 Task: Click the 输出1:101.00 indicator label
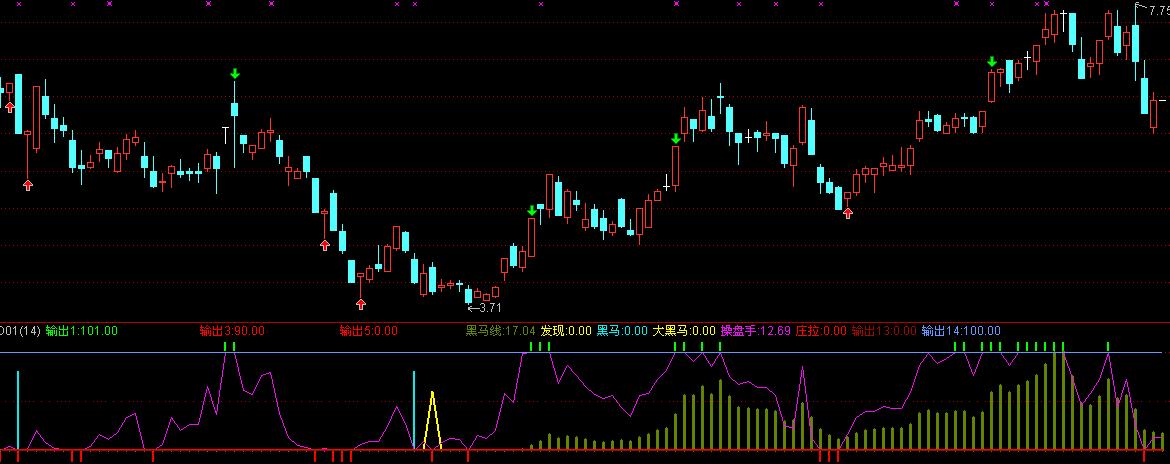[x=81, y=330]
